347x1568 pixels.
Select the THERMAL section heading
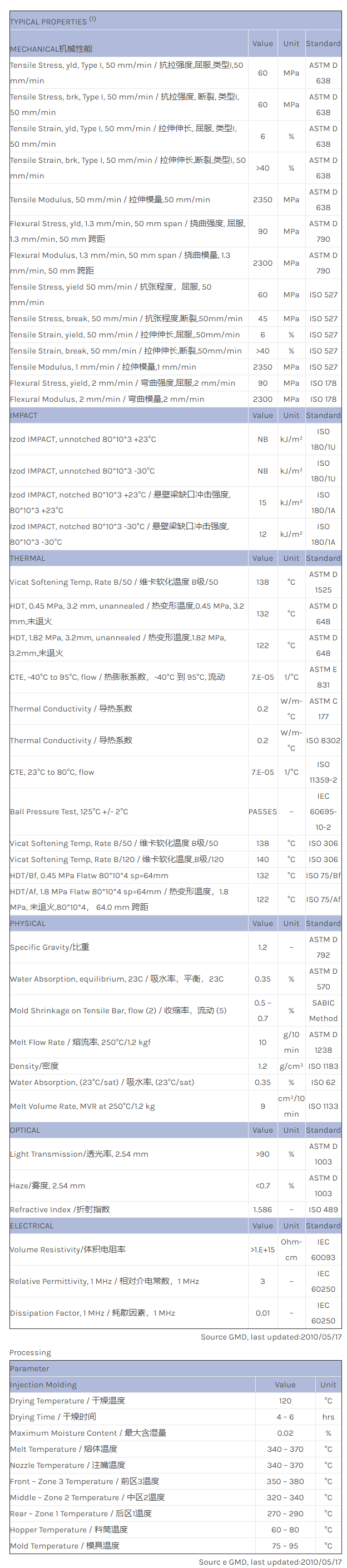click(x=27, y=558)
